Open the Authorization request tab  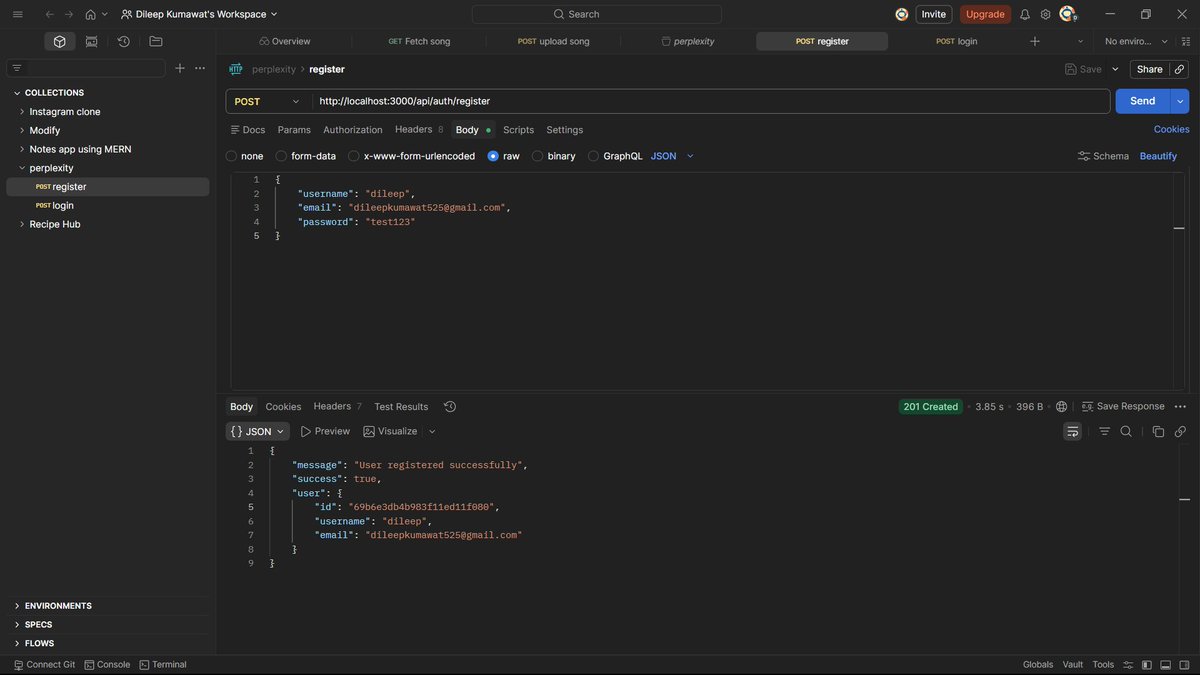coord(353,130)
